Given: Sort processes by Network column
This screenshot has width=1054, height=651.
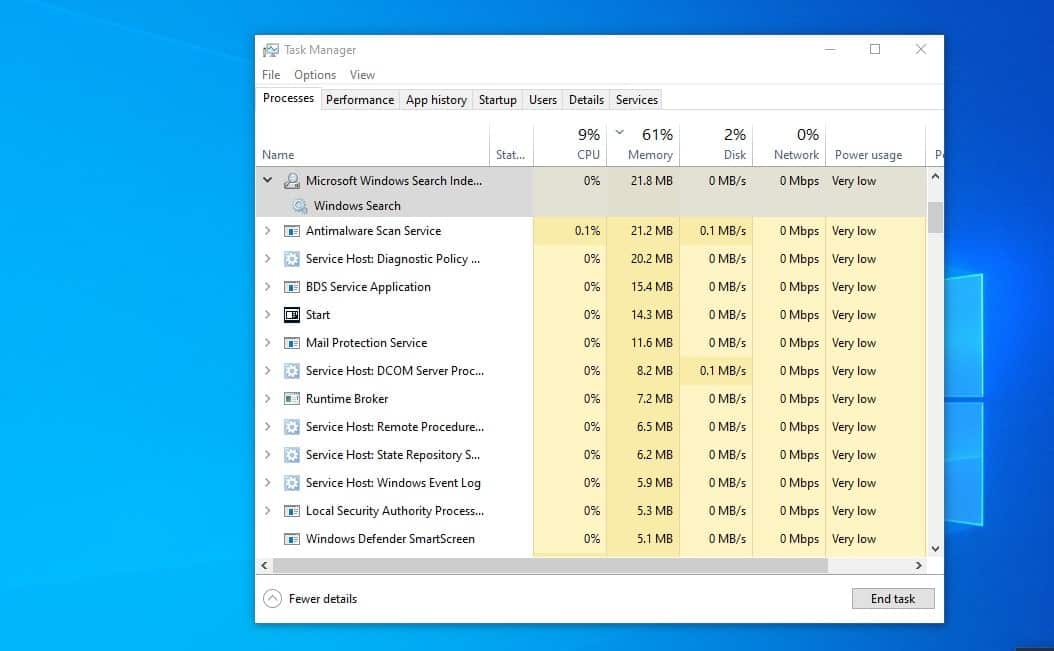Looking at the screenshot, I should 790,145.
